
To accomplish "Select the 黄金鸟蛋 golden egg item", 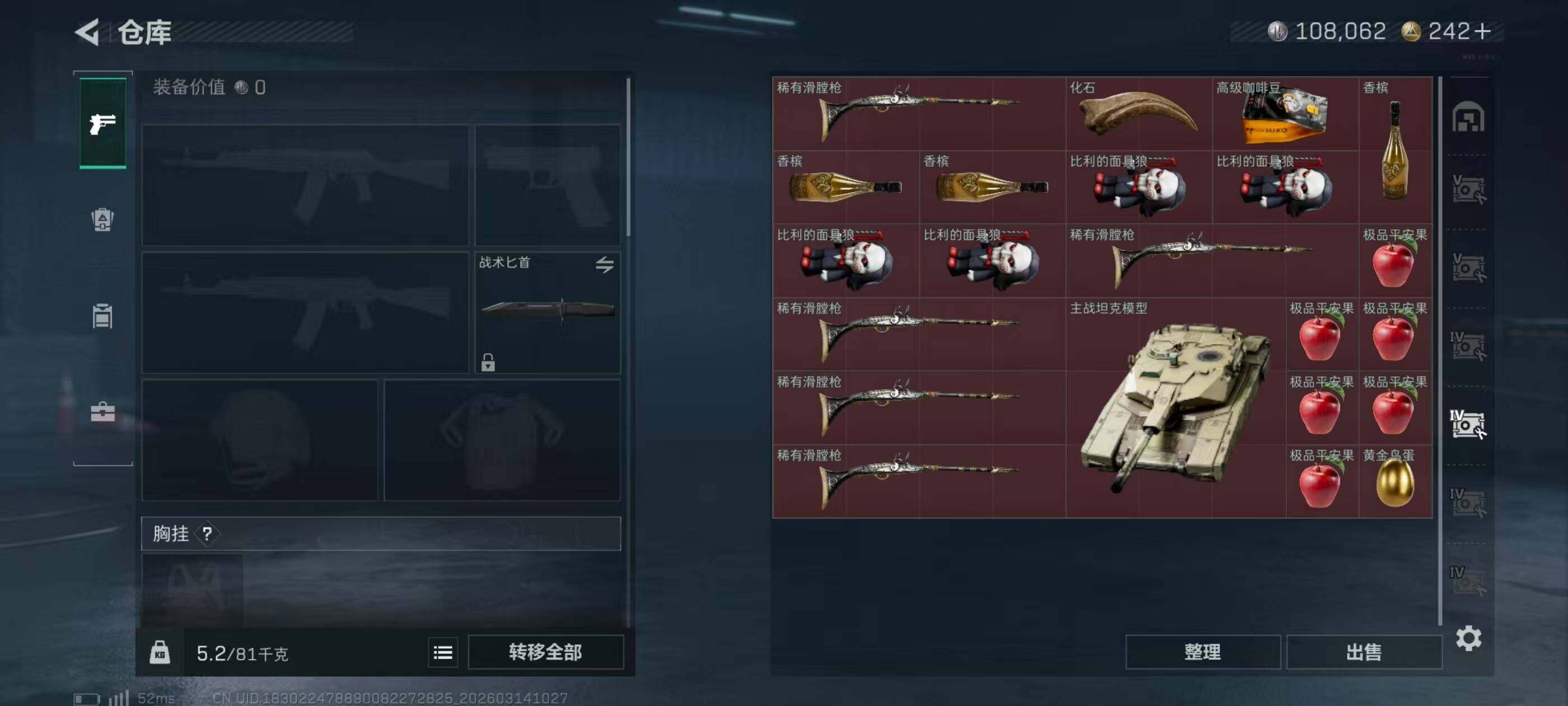I will [x=1395, y=481].
